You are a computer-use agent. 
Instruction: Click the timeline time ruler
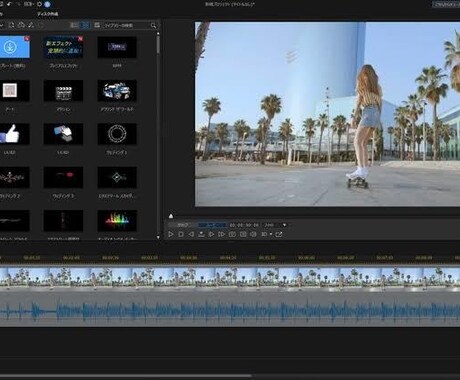230,258
